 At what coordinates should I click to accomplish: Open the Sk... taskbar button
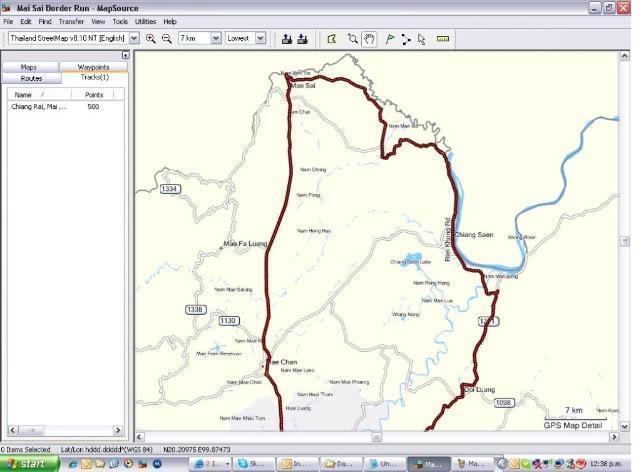[x=252, y=464]
